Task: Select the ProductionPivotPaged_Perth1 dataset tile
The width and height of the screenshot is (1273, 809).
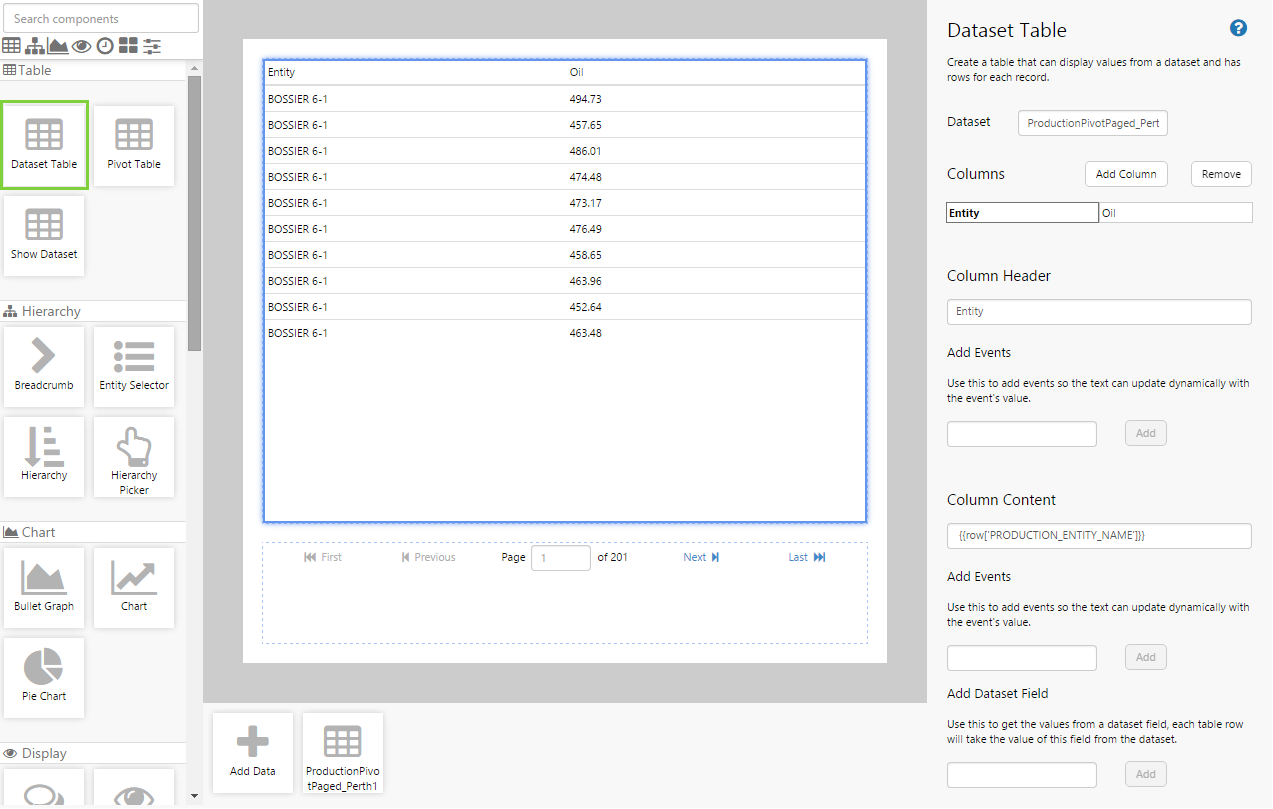Action: [x=343, y=752]
